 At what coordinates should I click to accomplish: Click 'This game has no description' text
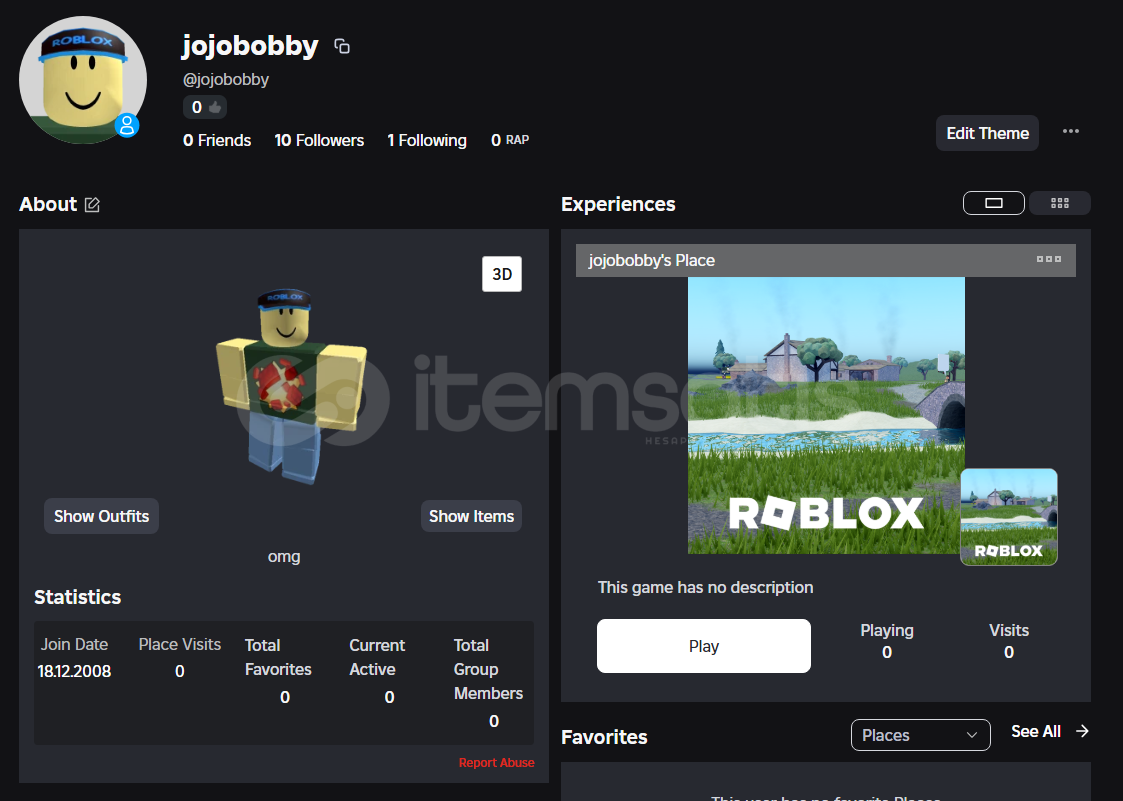coord(705,587)
